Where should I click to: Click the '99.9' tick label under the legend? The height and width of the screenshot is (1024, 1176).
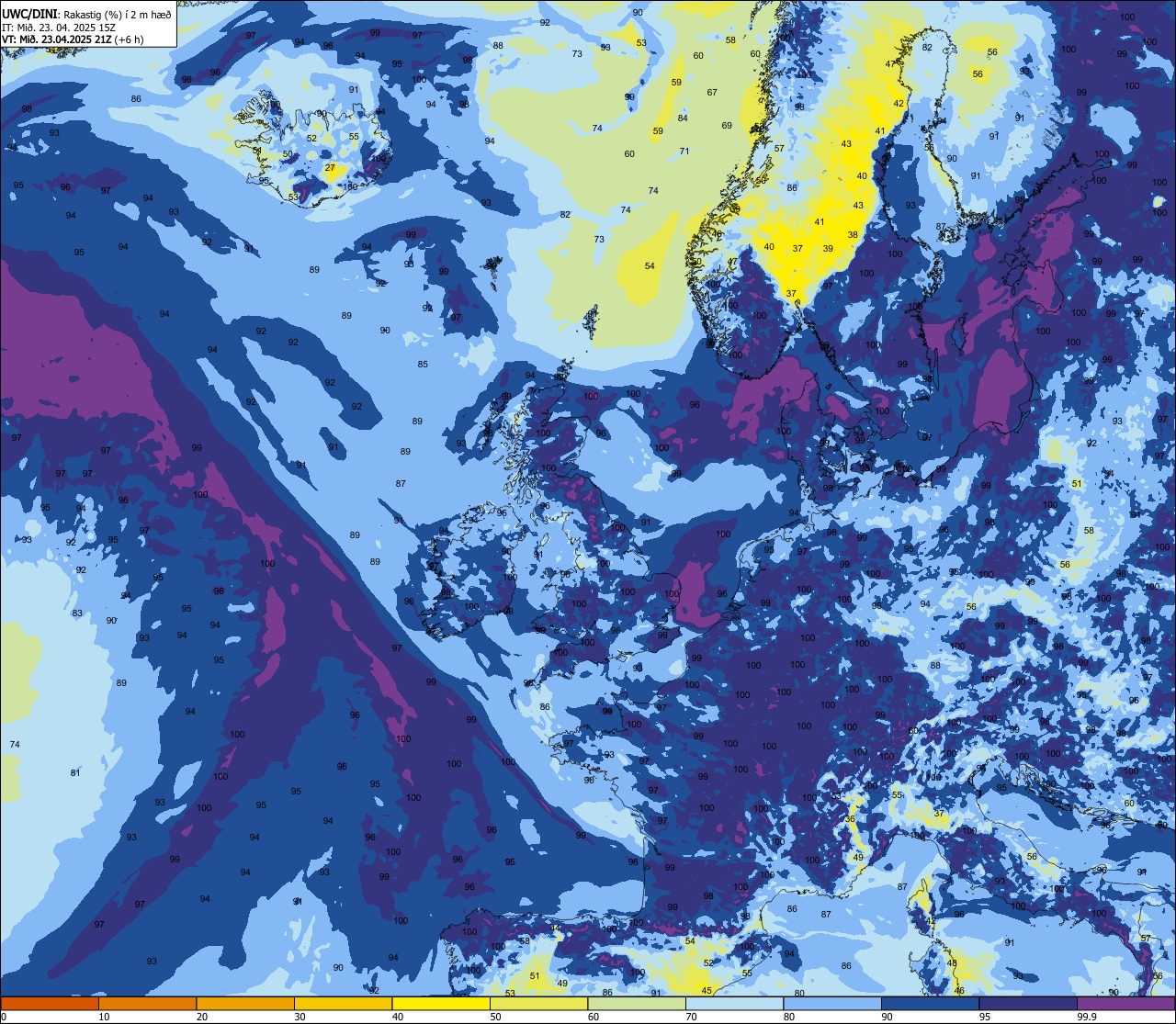tap(1088, 1017)
